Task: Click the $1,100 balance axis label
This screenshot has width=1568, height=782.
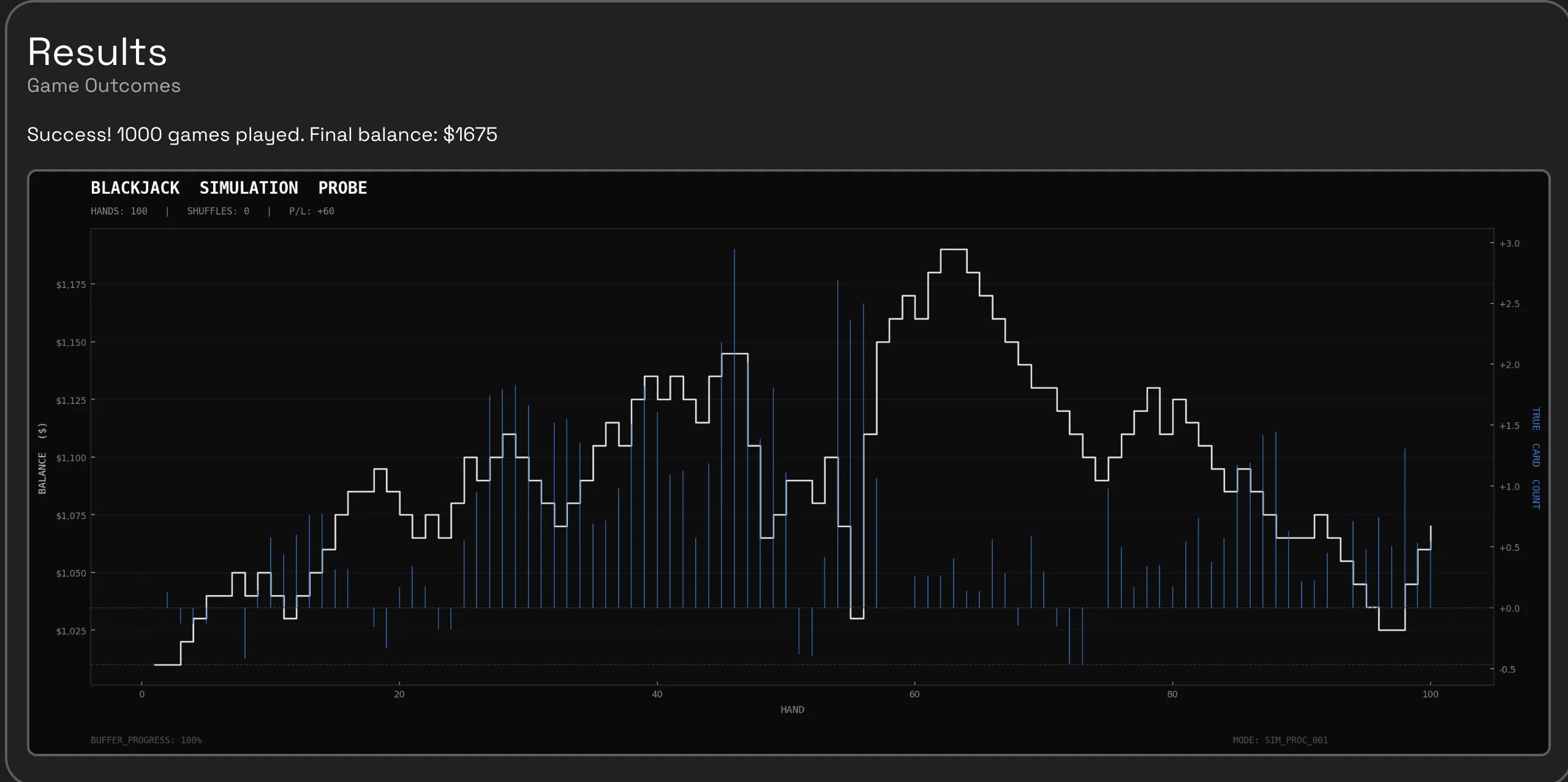Action: tap(71, 458)
